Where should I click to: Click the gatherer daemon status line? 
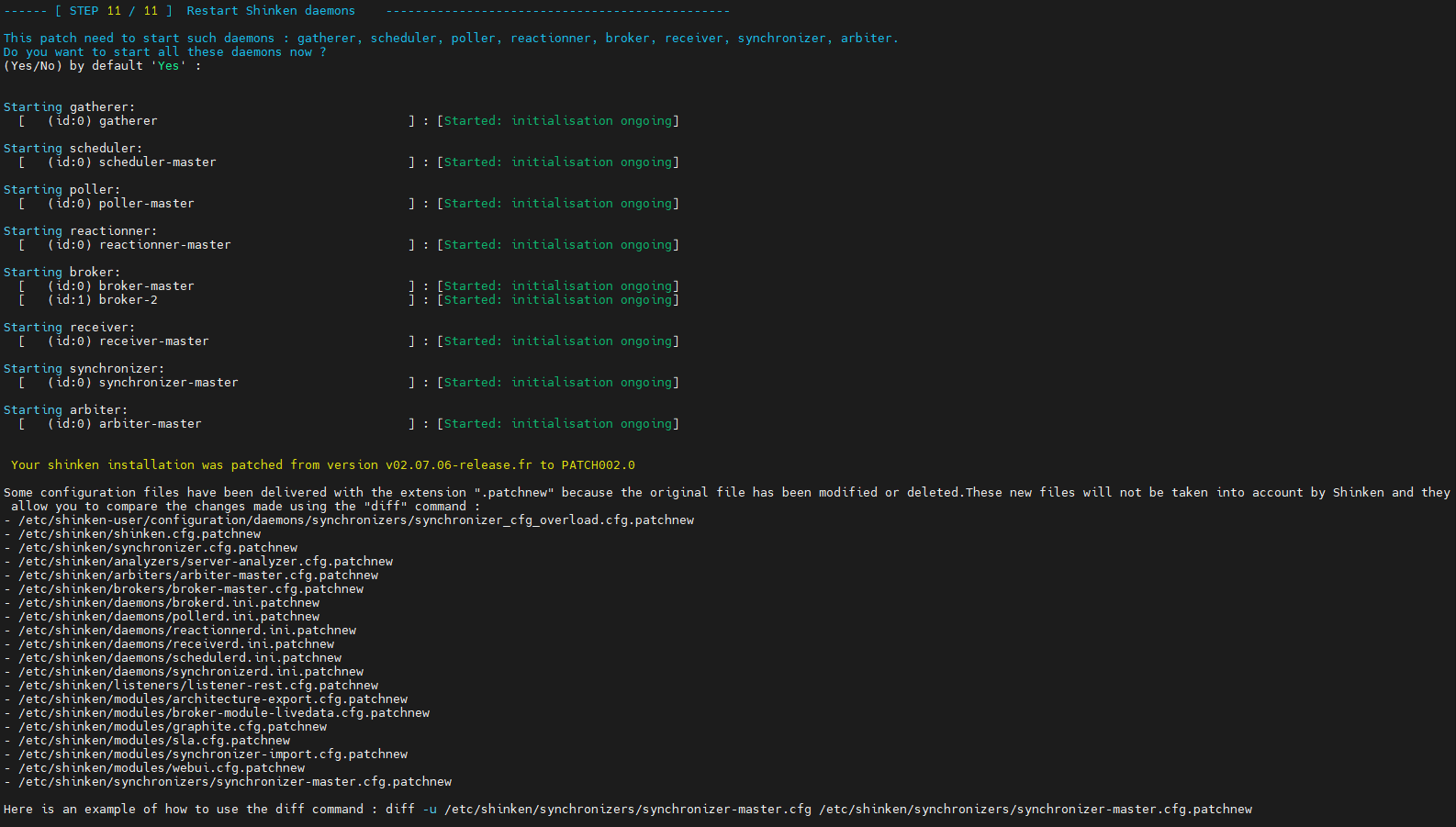click(128, 121)
